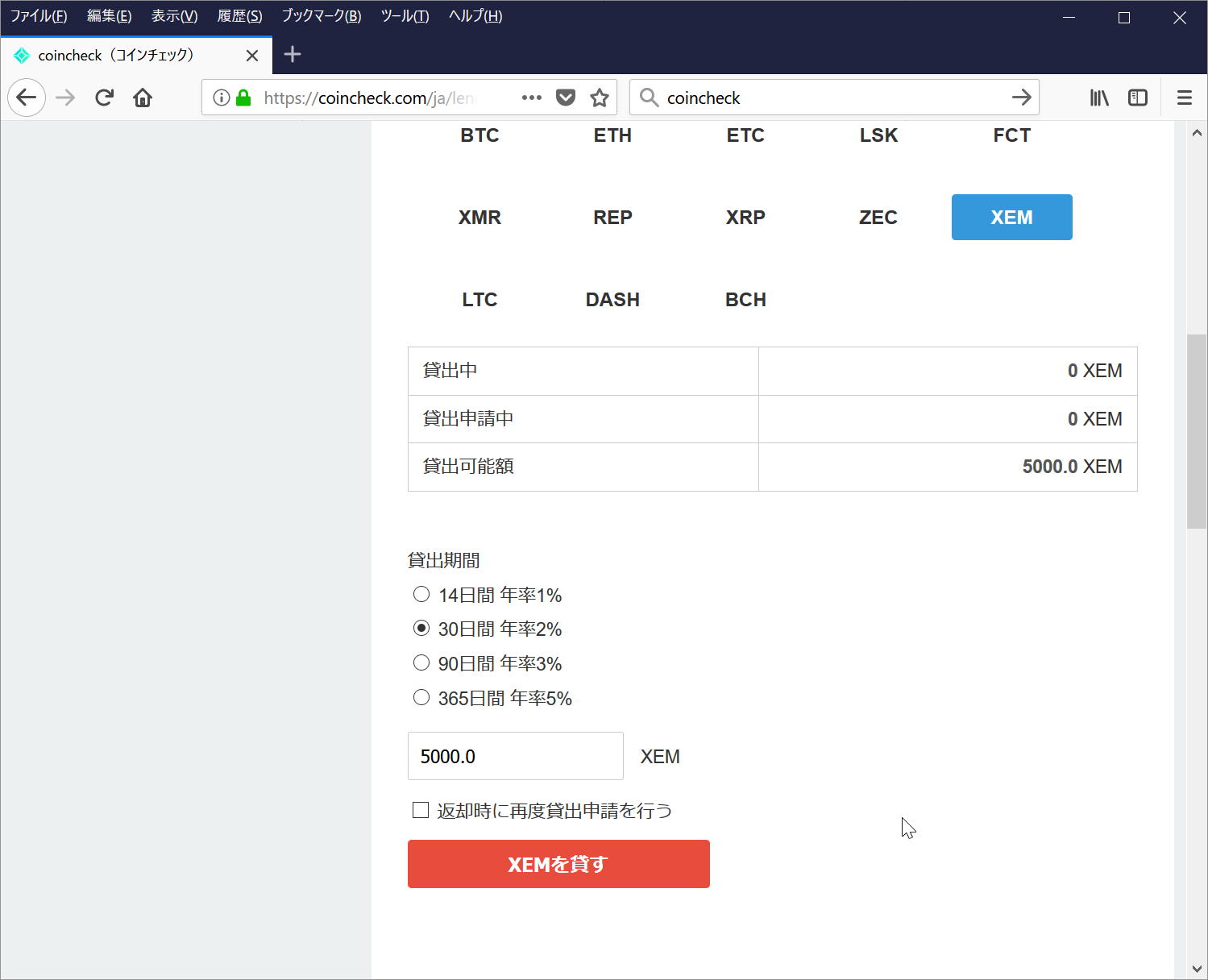This screenshot has height=980, width=1208.
Task: Toggle the sidebar view icon
Action: [x=1138, y=98]
